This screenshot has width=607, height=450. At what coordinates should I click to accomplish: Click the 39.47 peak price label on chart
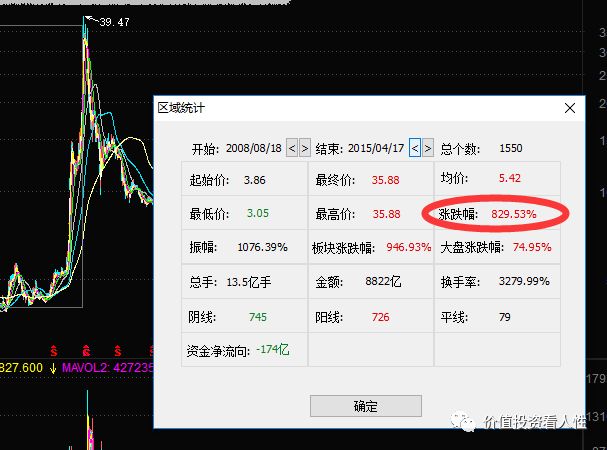[x=114, y=22]
